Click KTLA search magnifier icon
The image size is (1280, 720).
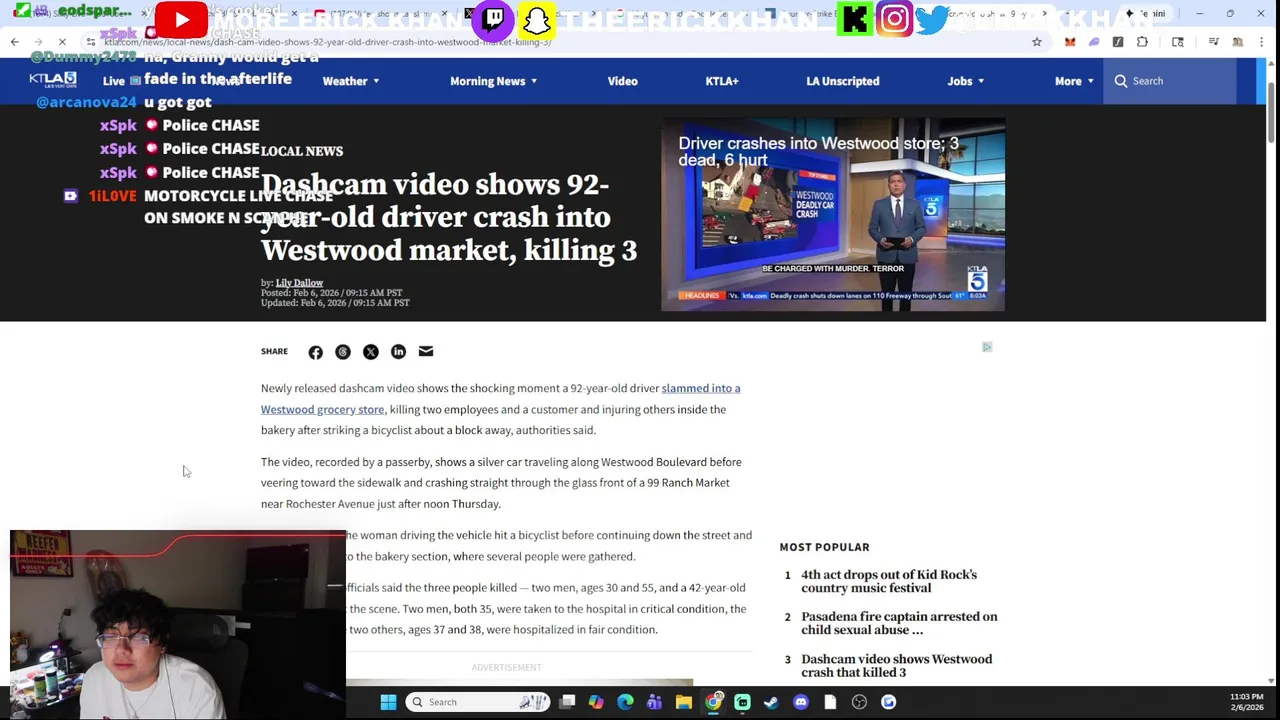(1121, 81)
